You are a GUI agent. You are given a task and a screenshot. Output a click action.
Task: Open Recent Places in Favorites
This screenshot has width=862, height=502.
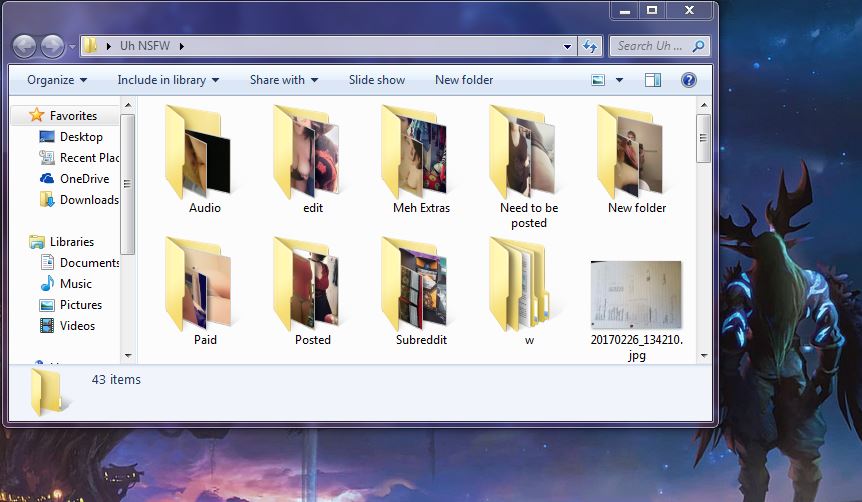coord(79,158)
